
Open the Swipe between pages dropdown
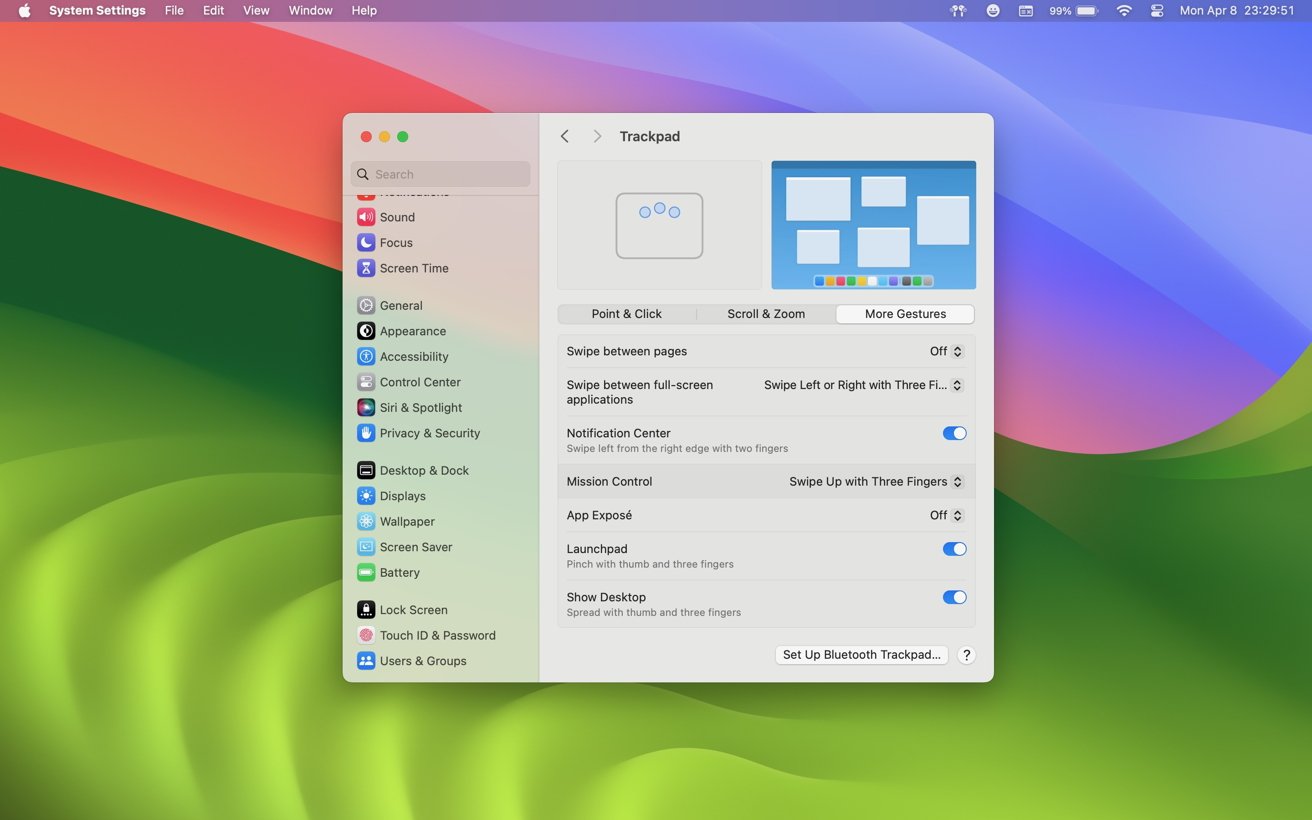coord(945,351)
